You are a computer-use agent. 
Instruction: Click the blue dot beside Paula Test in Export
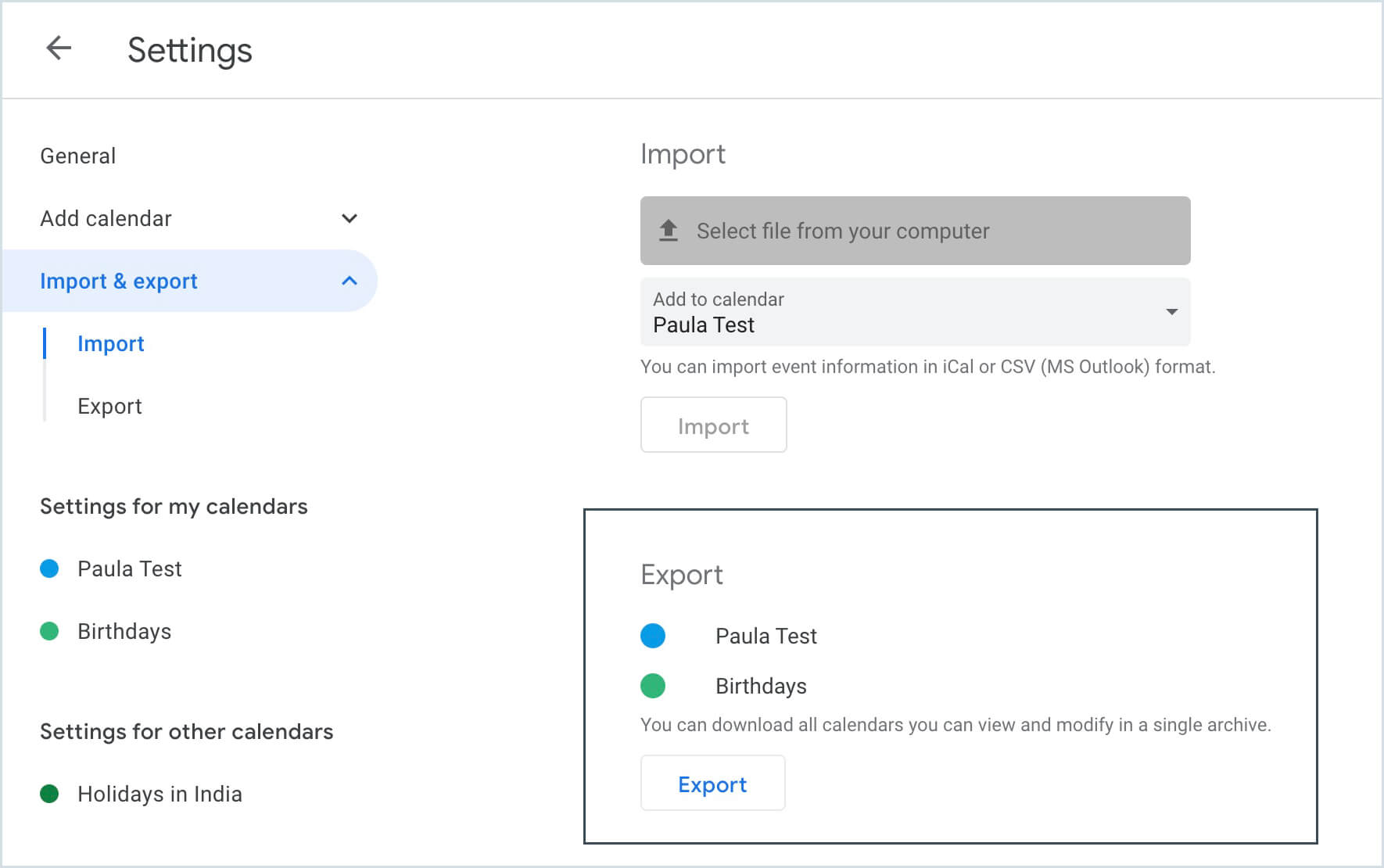coord(652,636)
